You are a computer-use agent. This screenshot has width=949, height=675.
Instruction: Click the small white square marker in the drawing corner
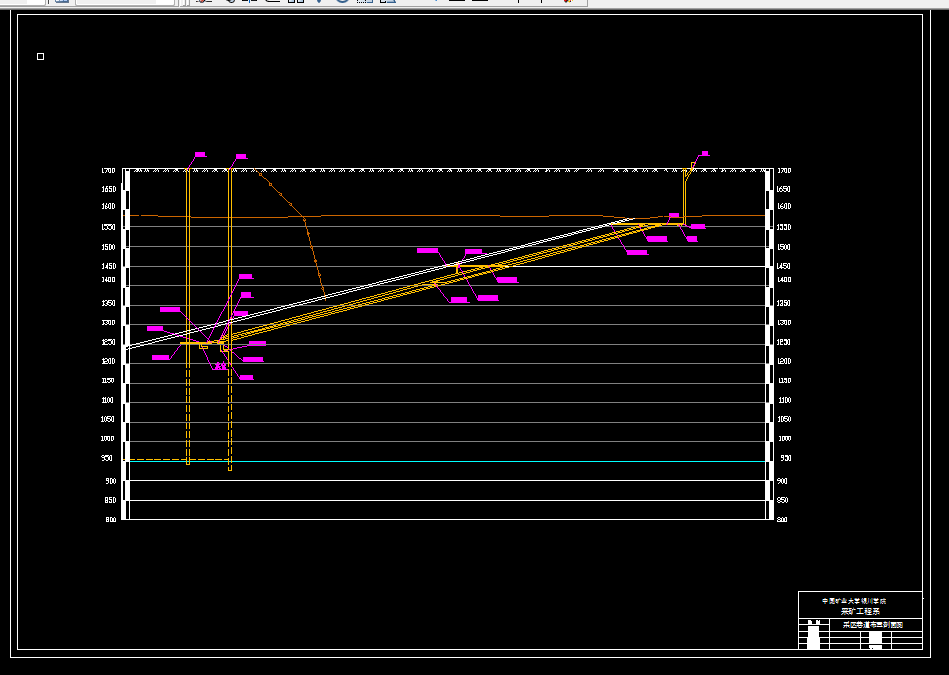[41, 56]
